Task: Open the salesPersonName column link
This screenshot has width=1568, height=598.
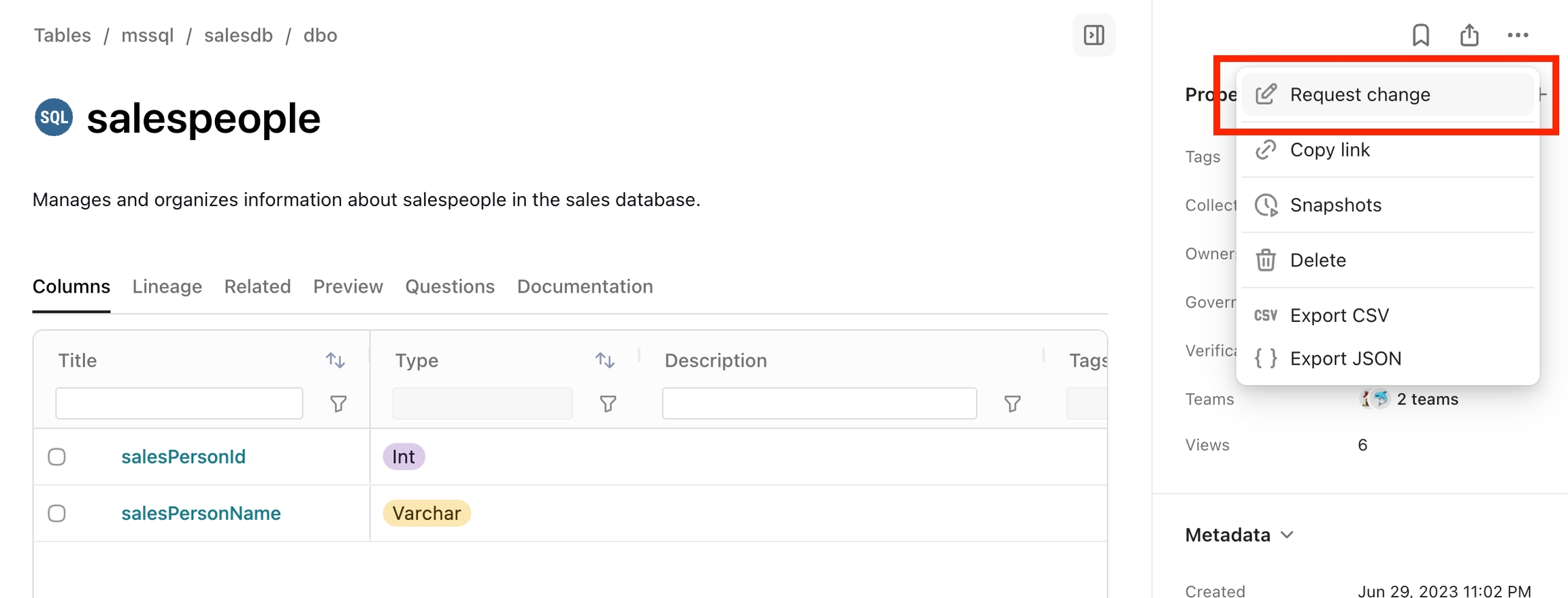Action: (201, 513)
